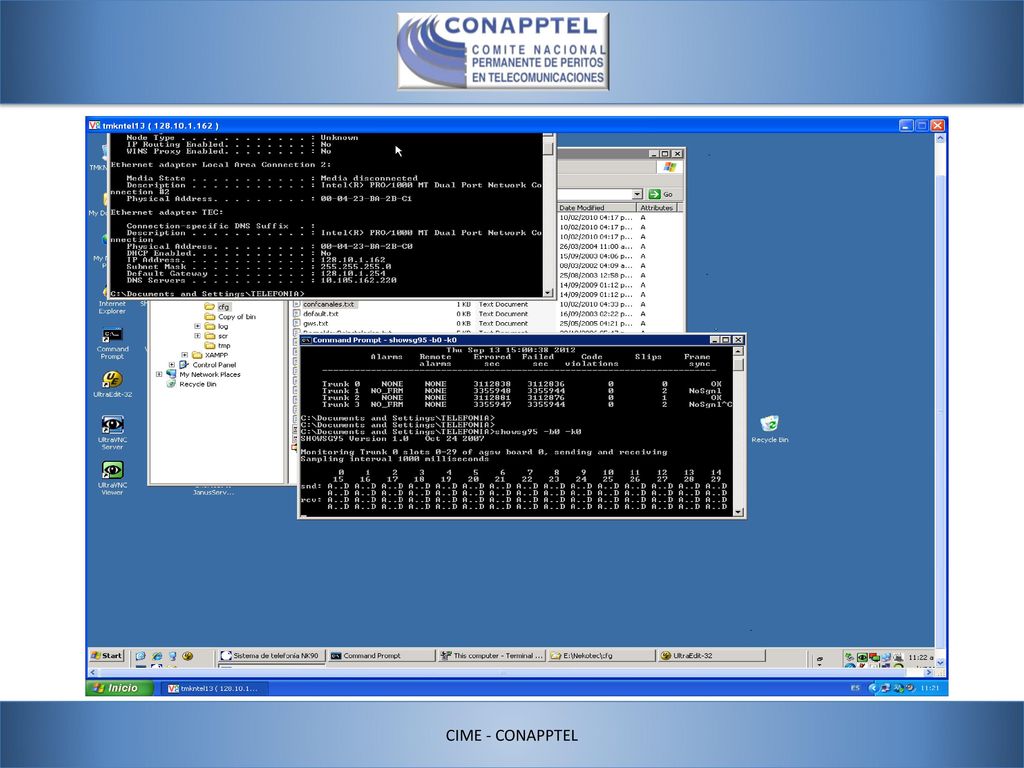1024x768 pixels.
Task: Select the 26/03/2004 11:00 date row
Action: pyautogui.click(x=596, y=247)
